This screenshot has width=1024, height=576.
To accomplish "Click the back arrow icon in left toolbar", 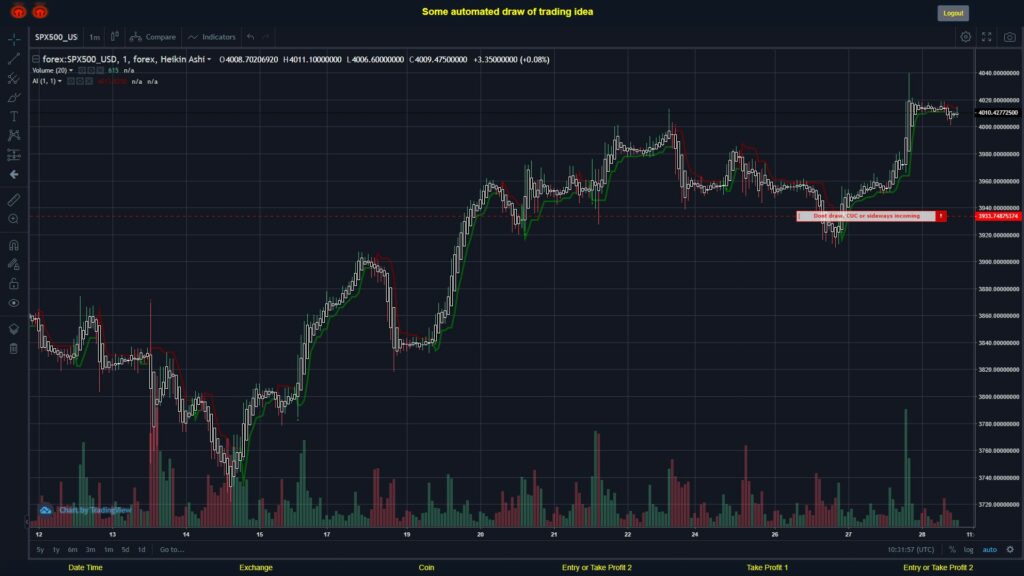I will pos(14,174).
